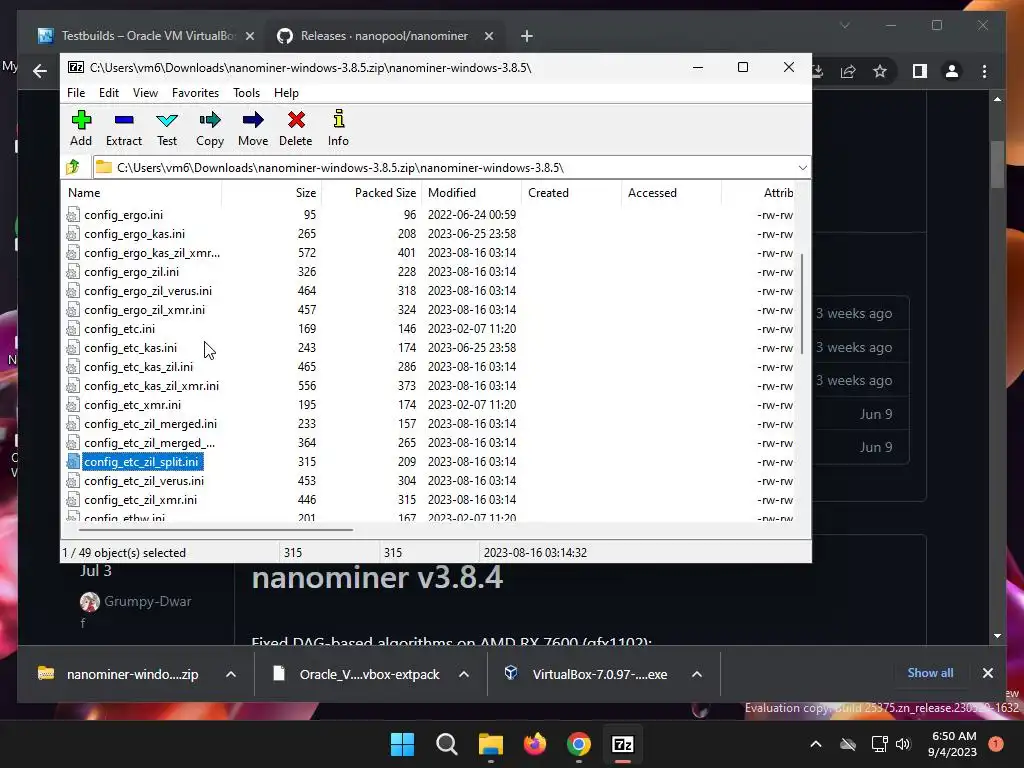Click the Chrome share page icon

848,71
